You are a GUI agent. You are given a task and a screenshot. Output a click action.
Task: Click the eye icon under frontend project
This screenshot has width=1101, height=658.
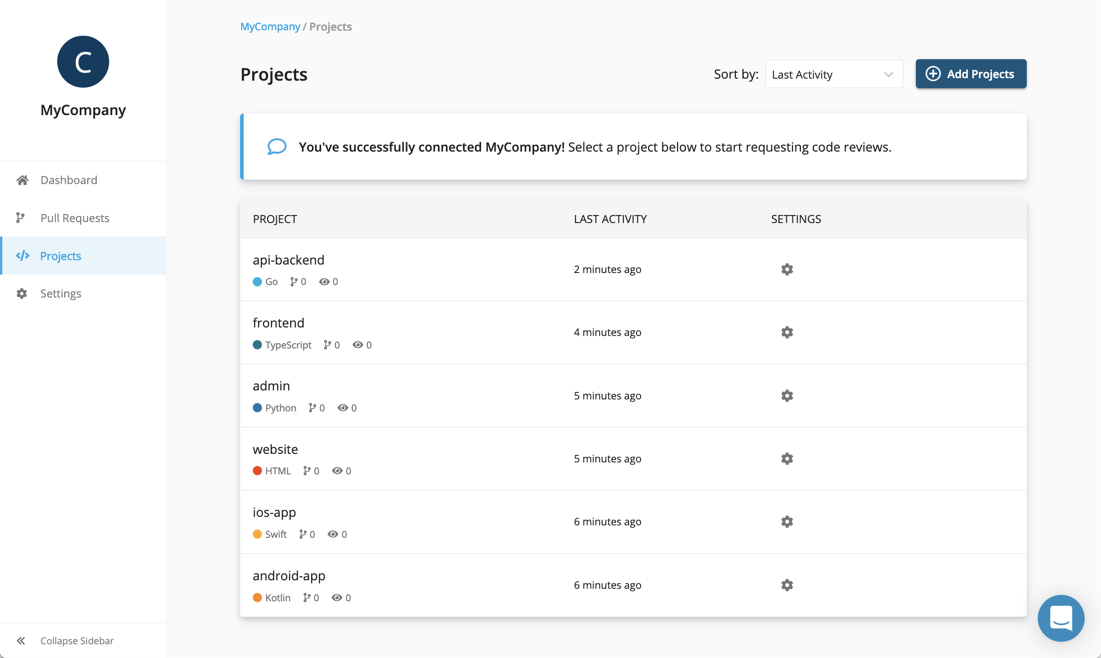click(358, 345)
